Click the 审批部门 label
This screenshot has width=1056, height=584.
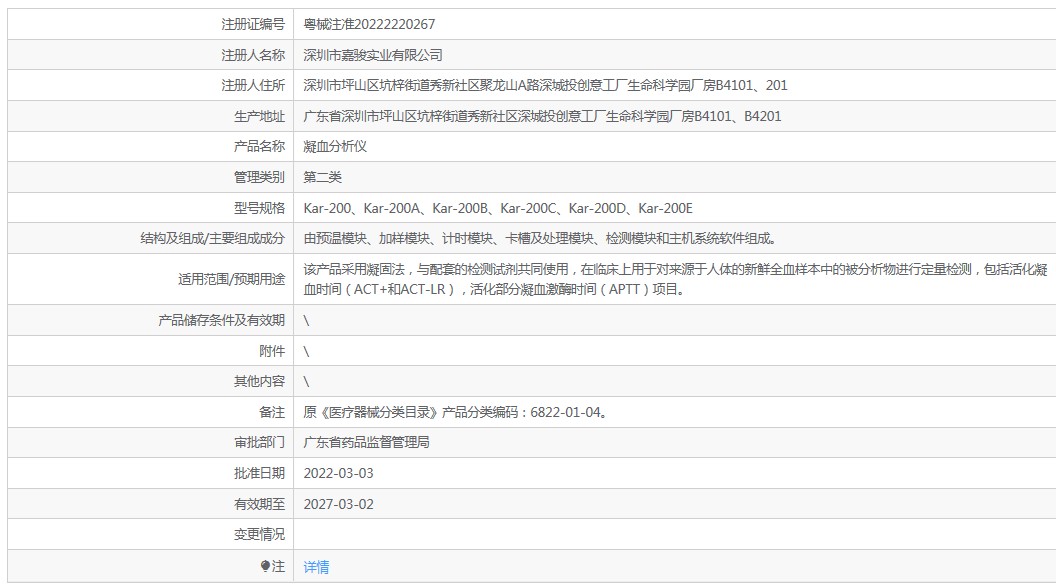click(259, 443)
